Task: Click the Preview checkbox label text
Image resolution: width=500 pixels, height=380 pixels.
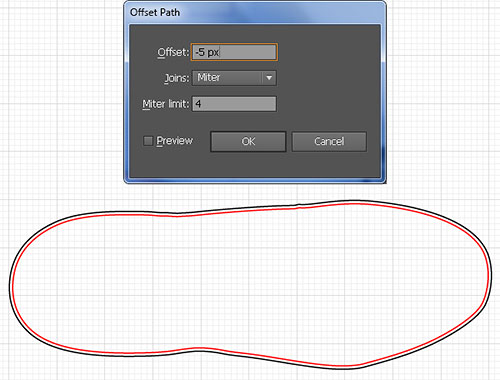Action: coord(175,141)
